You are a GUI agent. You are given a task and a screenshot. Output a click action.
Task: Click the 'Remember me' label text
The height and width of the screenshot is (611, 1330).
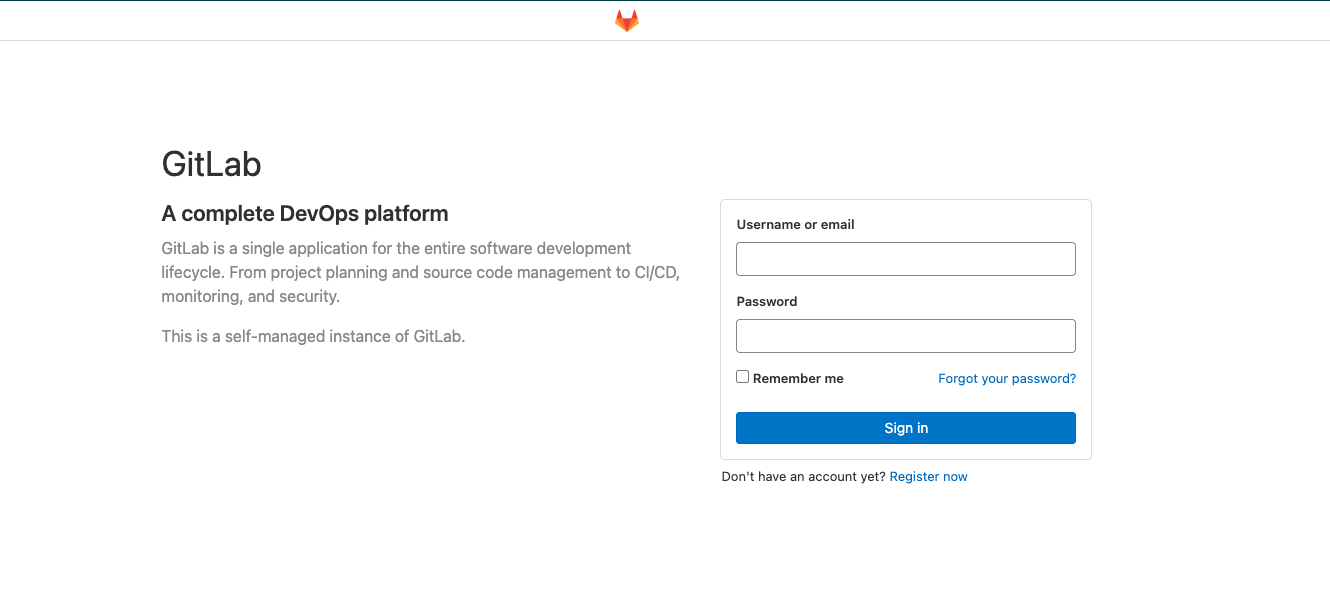point(798,379)
